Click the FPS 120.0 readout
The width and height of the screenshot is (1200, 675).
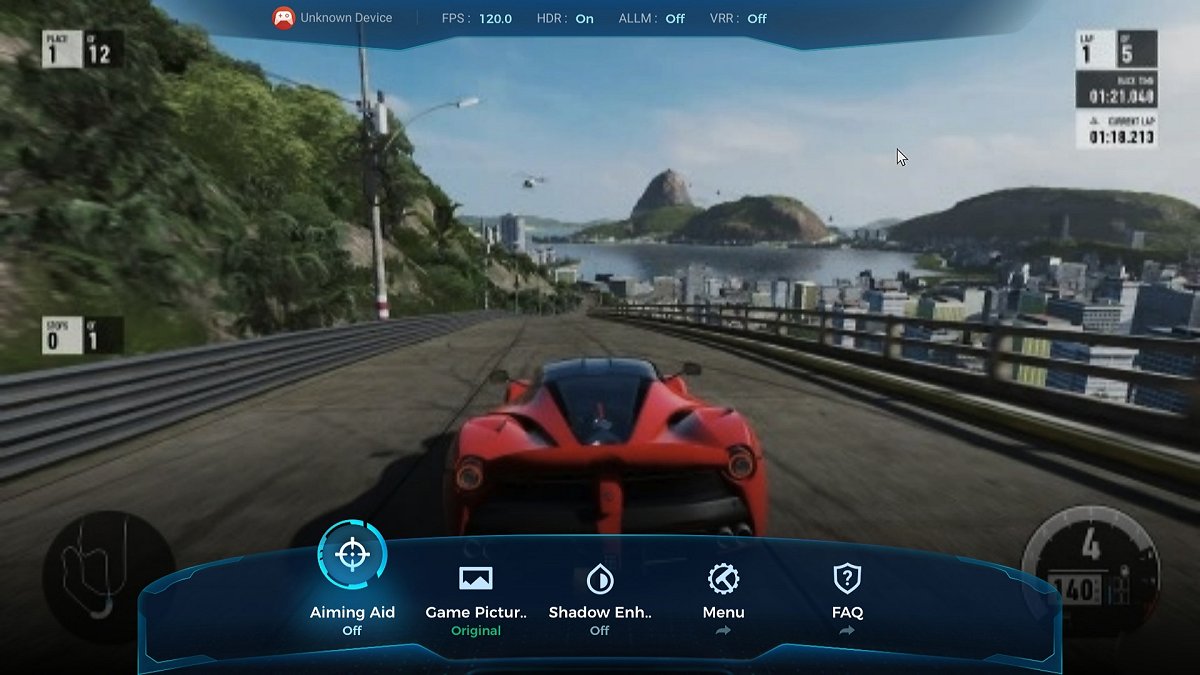[477, 18]
